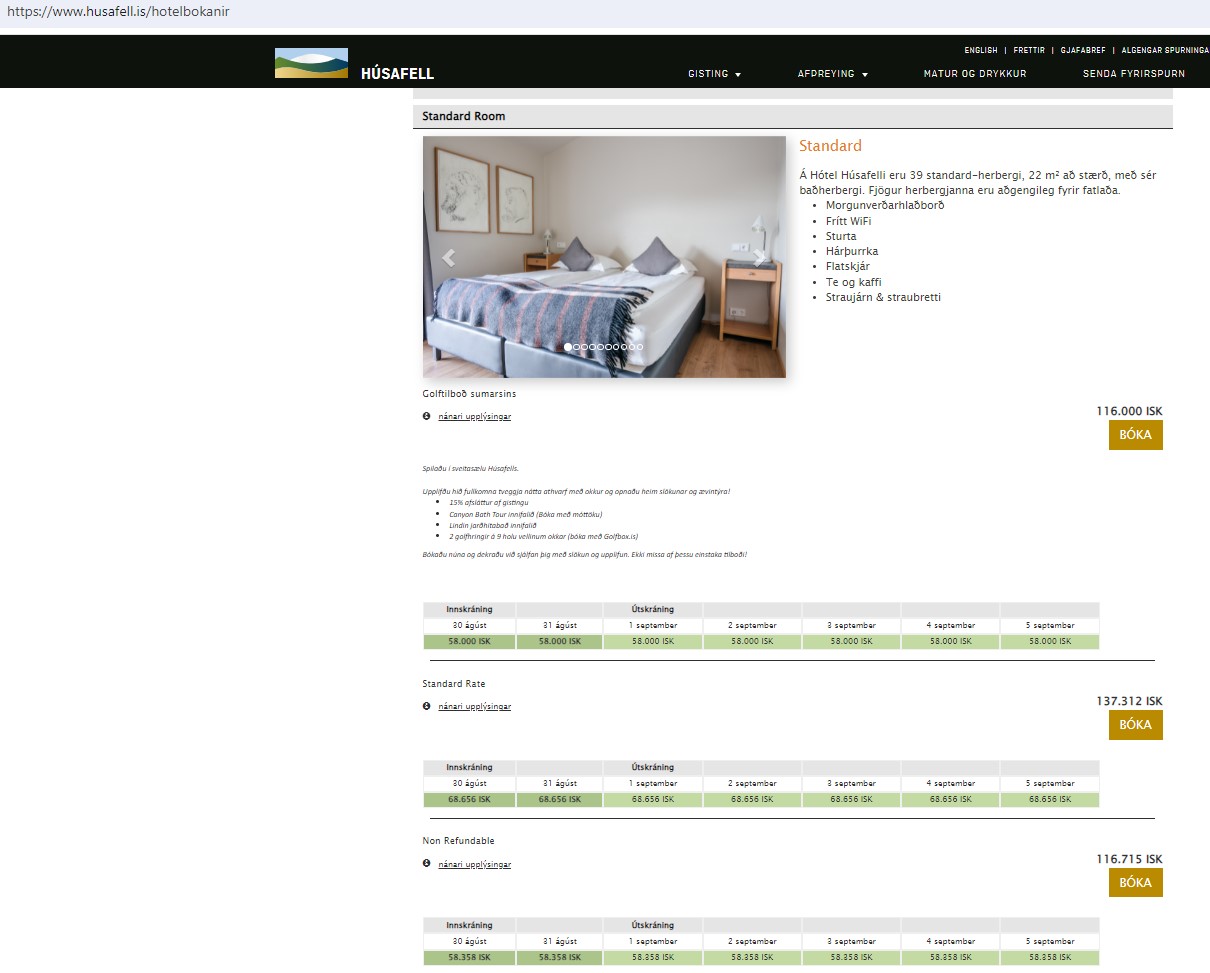Open Matur og Drykkur menu item
This screenshot has height=973, width=1210.
[x=974, y=74]
